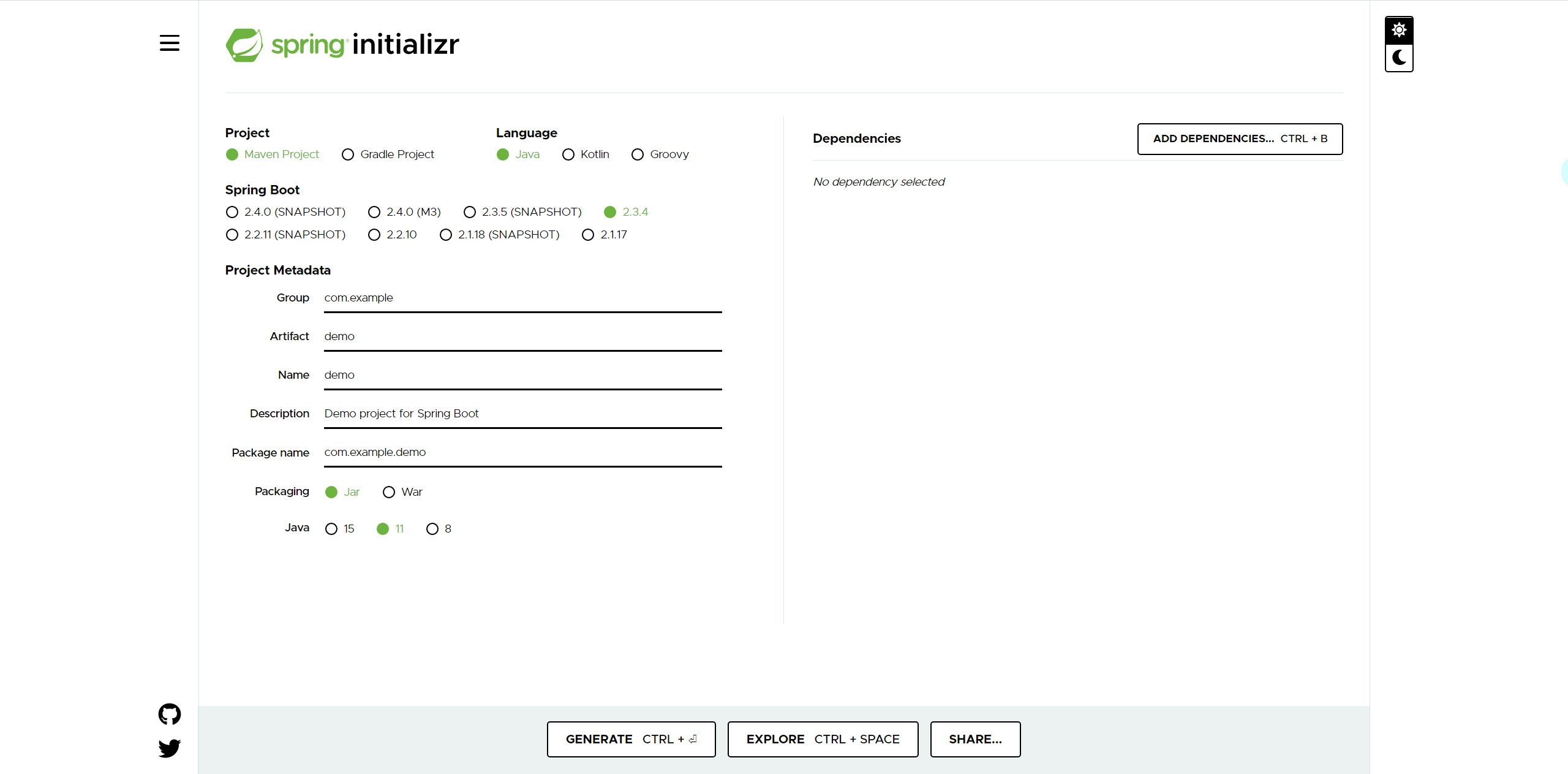Choose War packaging option
This screenshot has width=1568, height=774.
(x=389, y=492)
